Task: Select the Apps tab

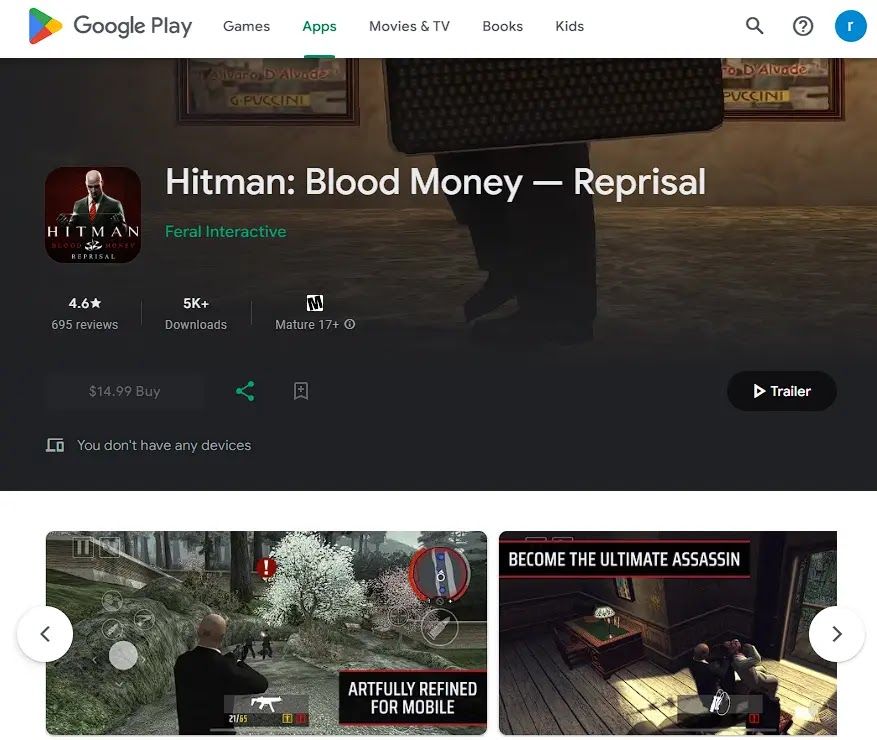Action: [319, 26]
